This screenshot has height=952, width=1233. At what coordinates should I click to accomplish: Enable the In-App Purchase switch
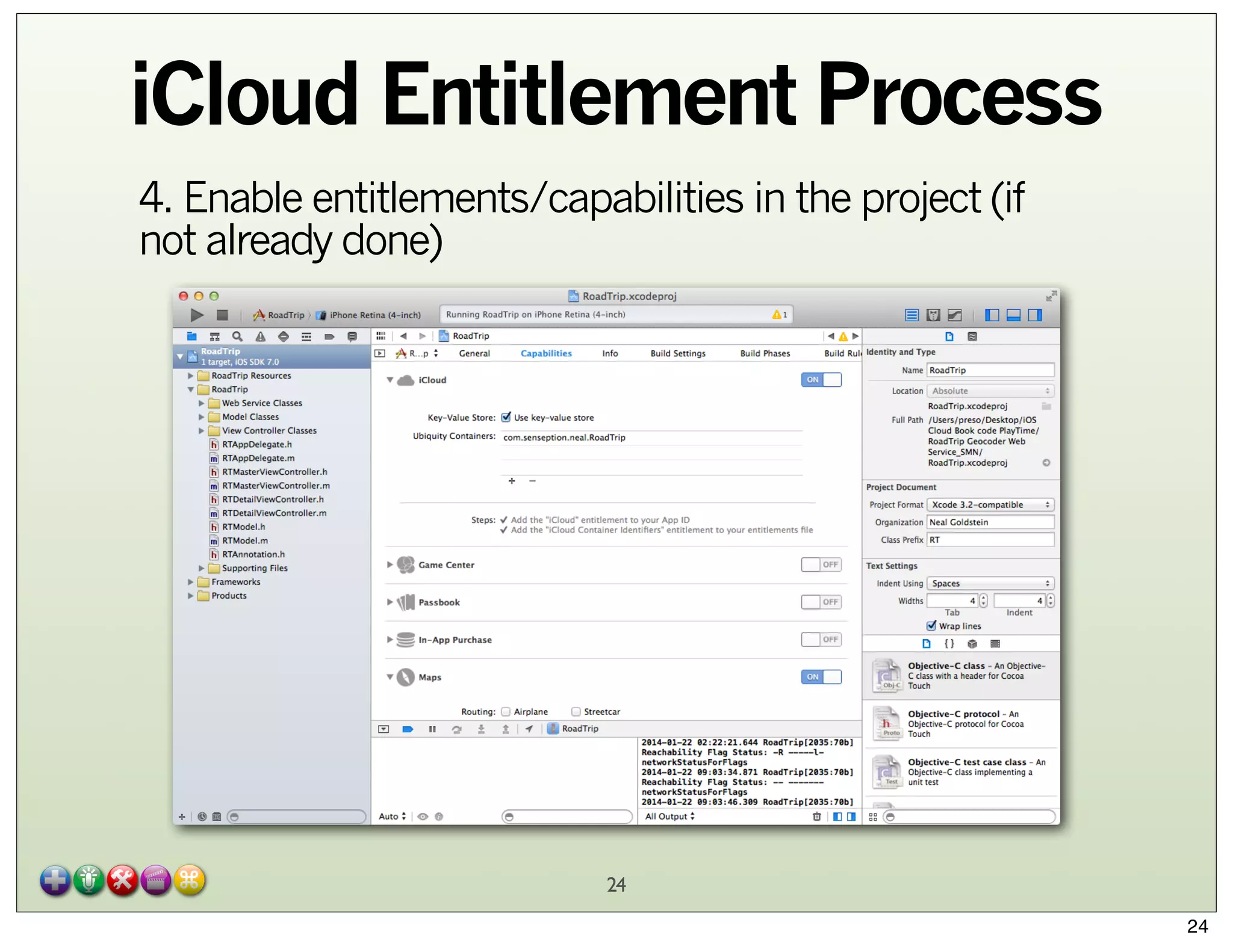tap(821, 639)
